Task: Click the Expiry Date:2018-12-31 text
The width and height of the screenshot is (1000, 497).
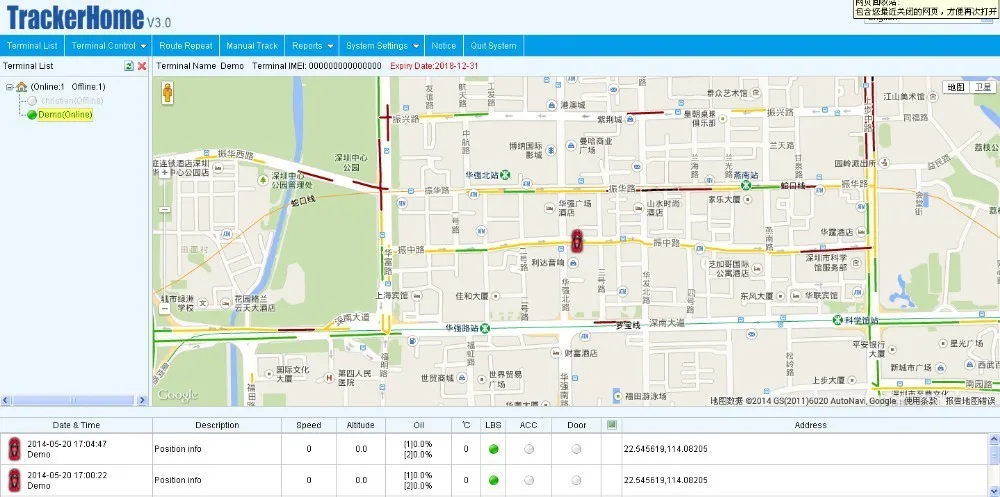Action: [x=434, y=66]
